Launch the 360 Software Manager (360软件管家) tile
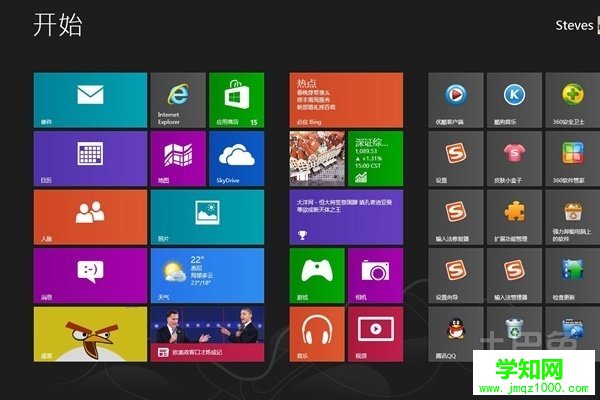The width and height of the screenshot is (600, 400). pos(573,158)
